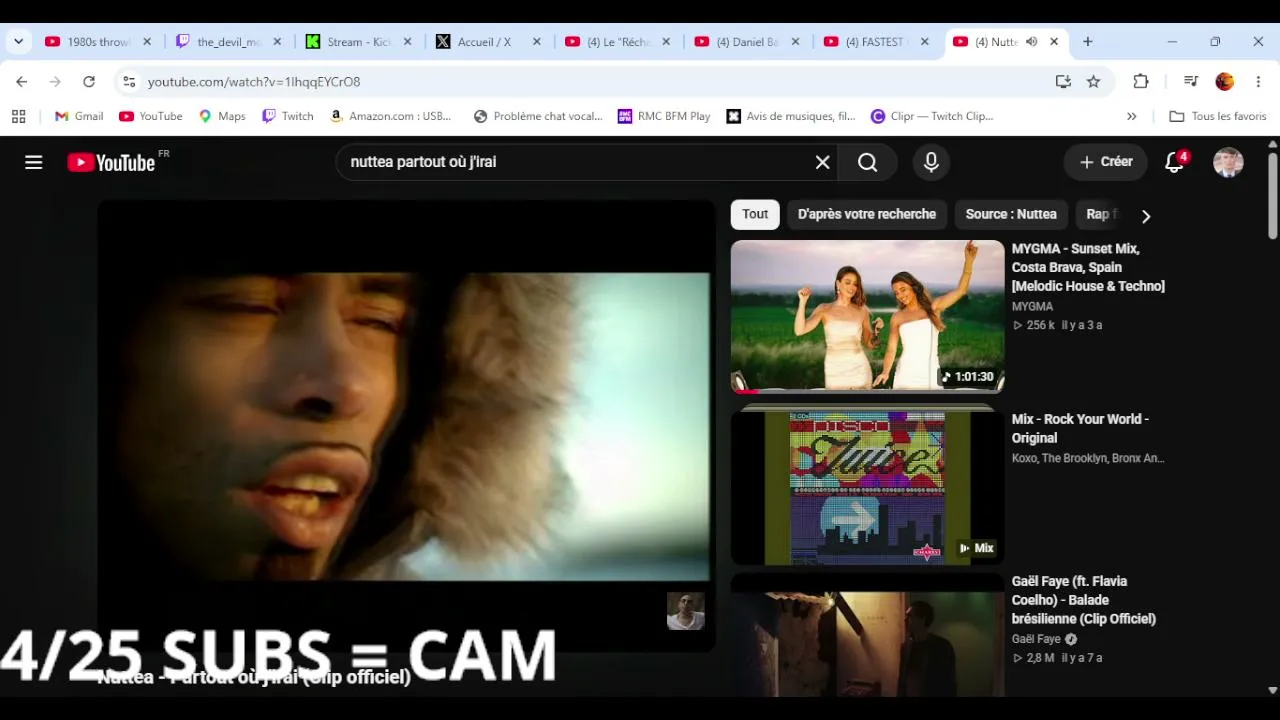Start voice search with the microphone

(931, 162)
